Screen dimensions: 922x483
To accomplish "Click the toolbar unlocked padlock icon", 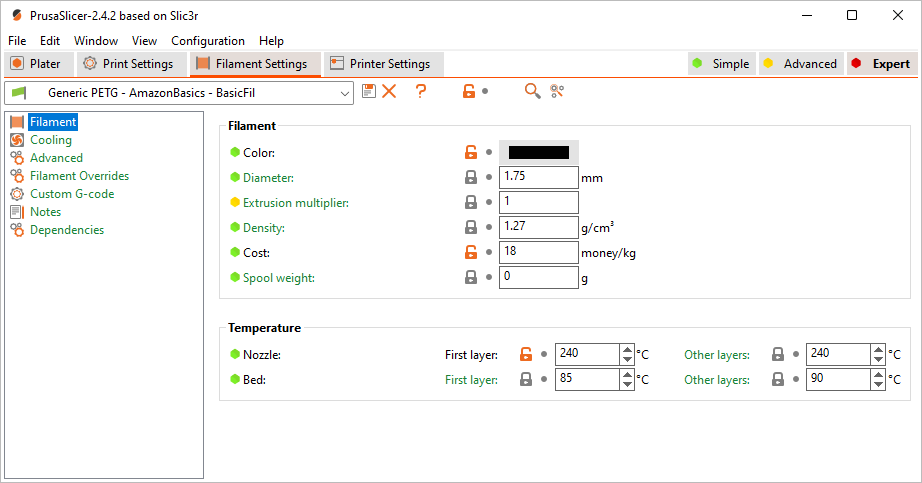I will click(x=469, y=91).
